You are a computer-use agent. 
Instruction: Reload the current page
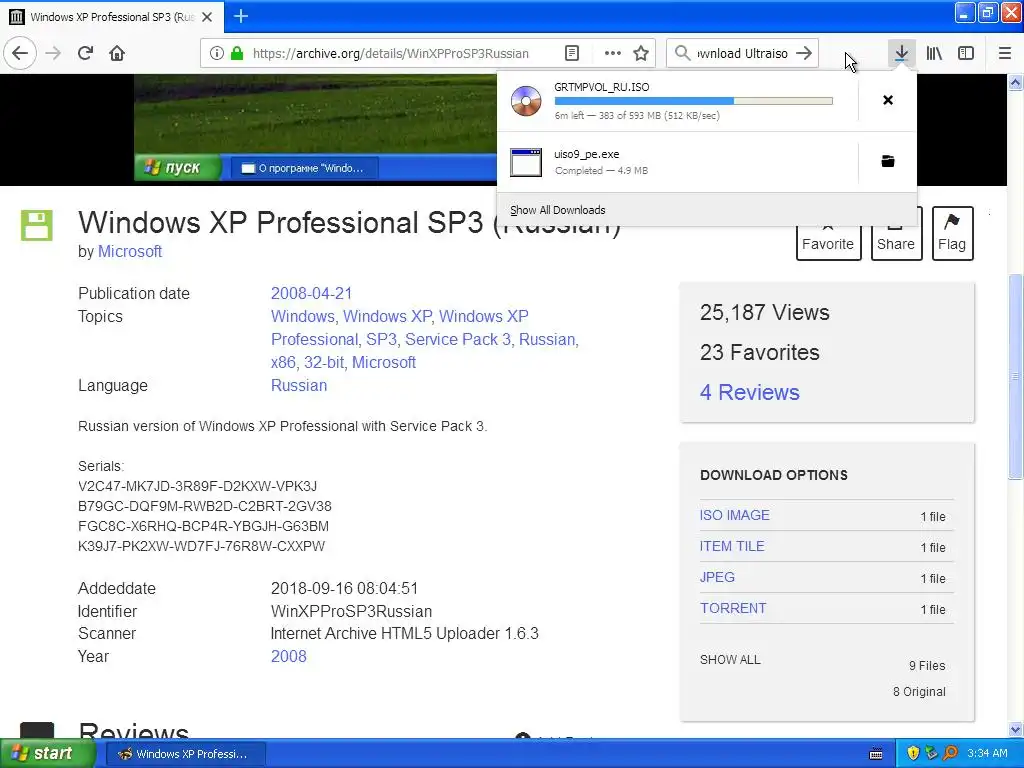point(86,53)
